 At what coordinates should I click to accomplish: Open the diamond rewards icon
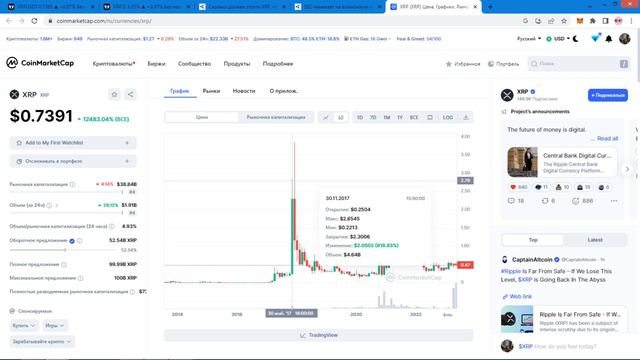(x=596, y=38)
